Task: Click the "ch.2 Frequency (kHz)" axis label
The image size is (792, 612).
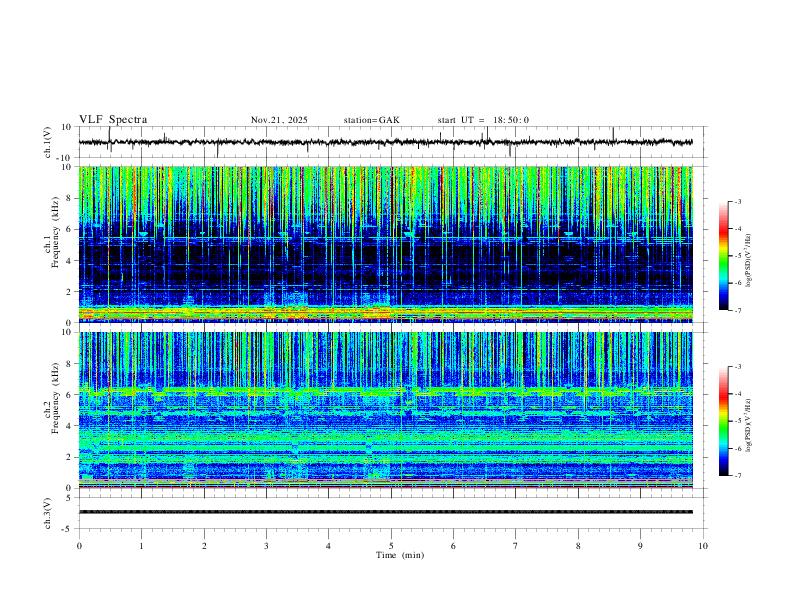Action: (x=52, y=398)
